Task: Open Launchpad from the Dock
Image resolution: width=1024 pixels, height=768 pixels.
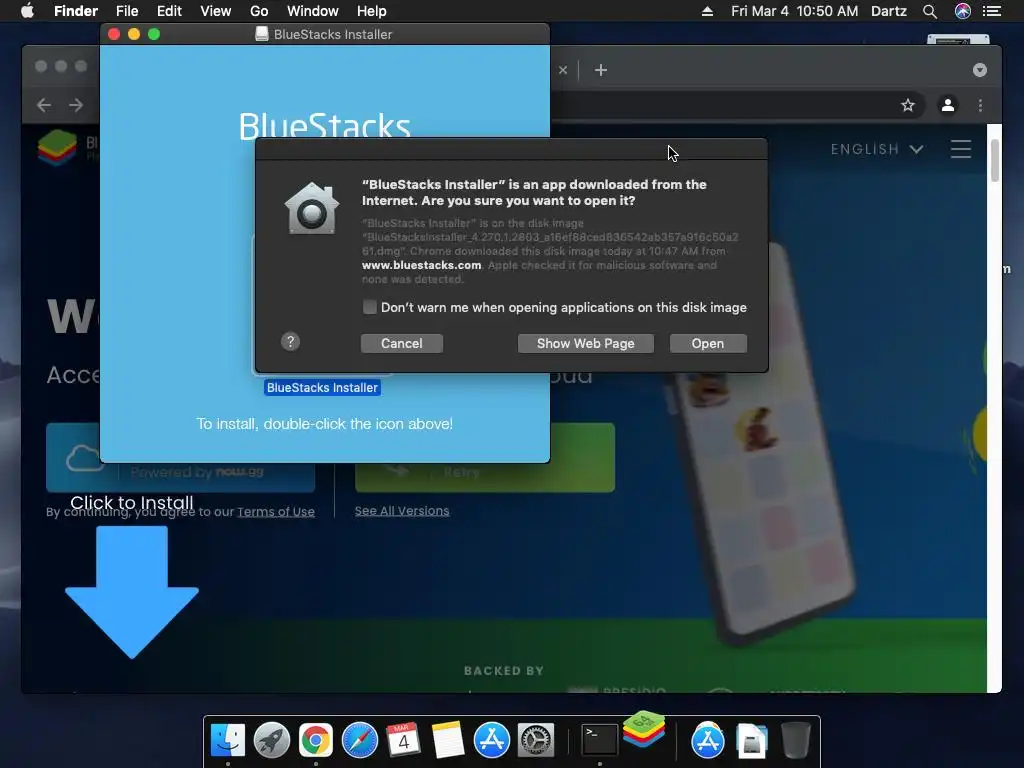Action: [x=272, y=741]
